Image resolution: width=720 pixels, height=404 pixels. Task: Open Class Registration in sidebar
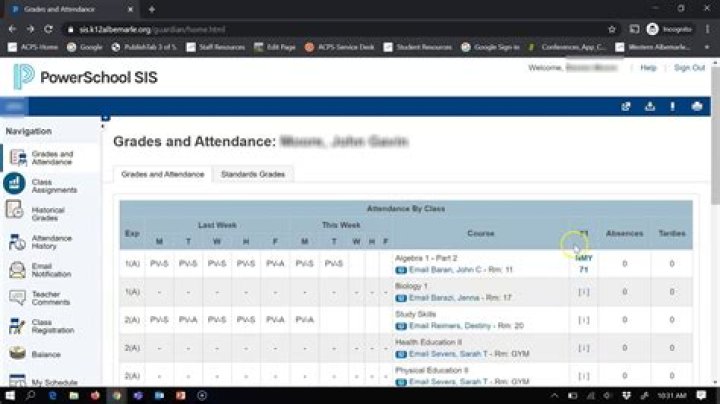tap(41, 326)
